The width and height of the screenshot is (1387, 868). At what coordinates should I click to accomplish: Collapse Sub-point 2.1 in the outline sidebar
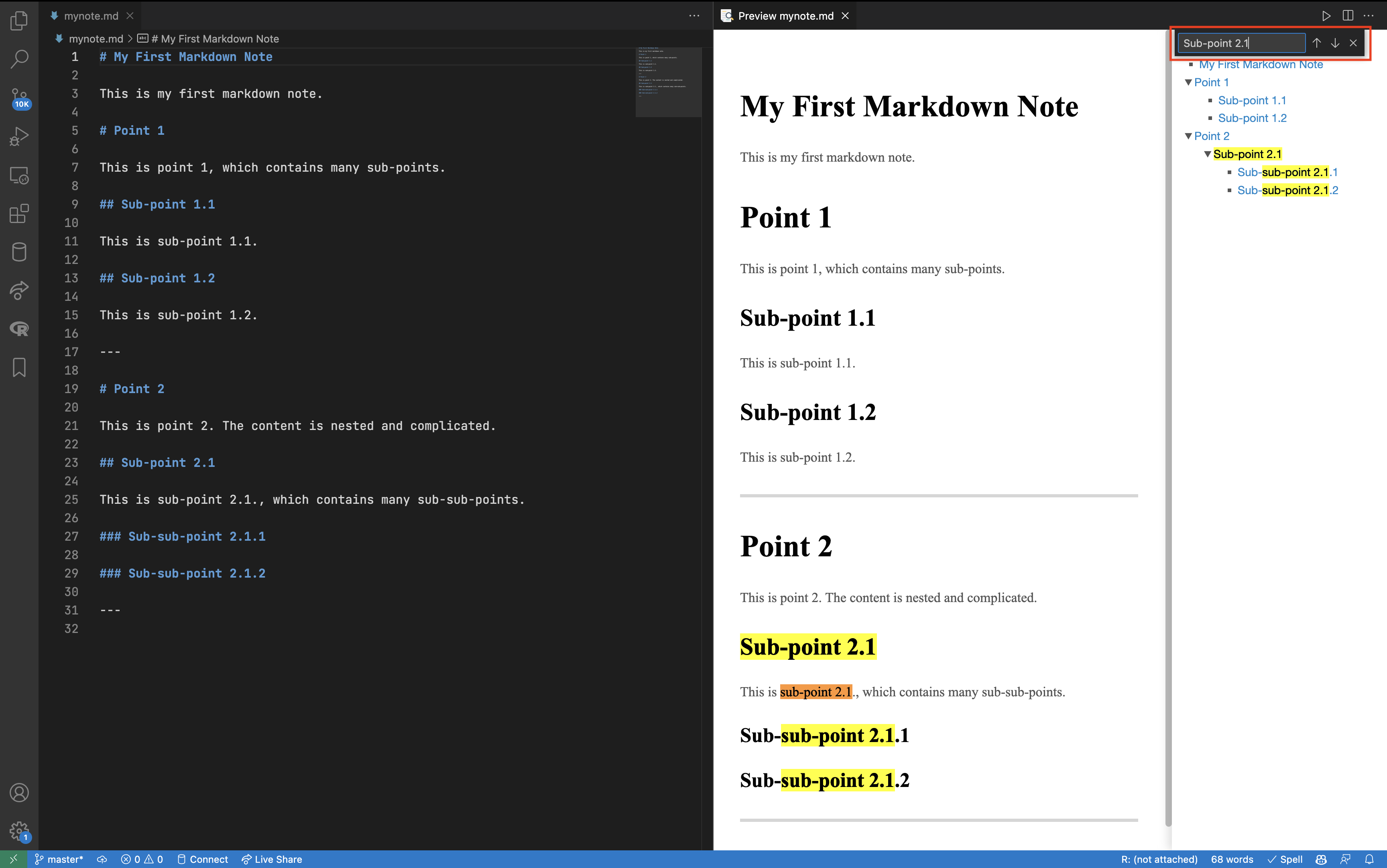click(1207, 154)
